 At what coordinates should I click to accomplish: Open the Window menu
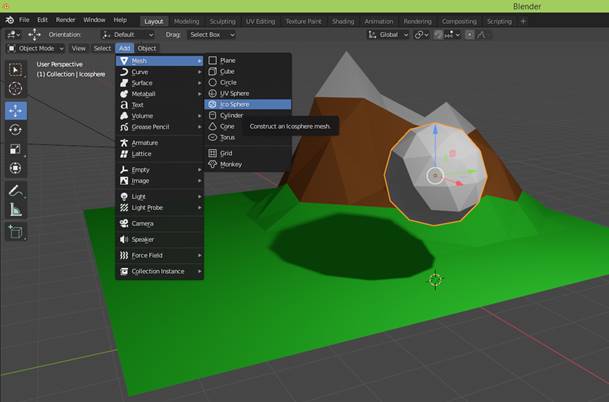94,20
